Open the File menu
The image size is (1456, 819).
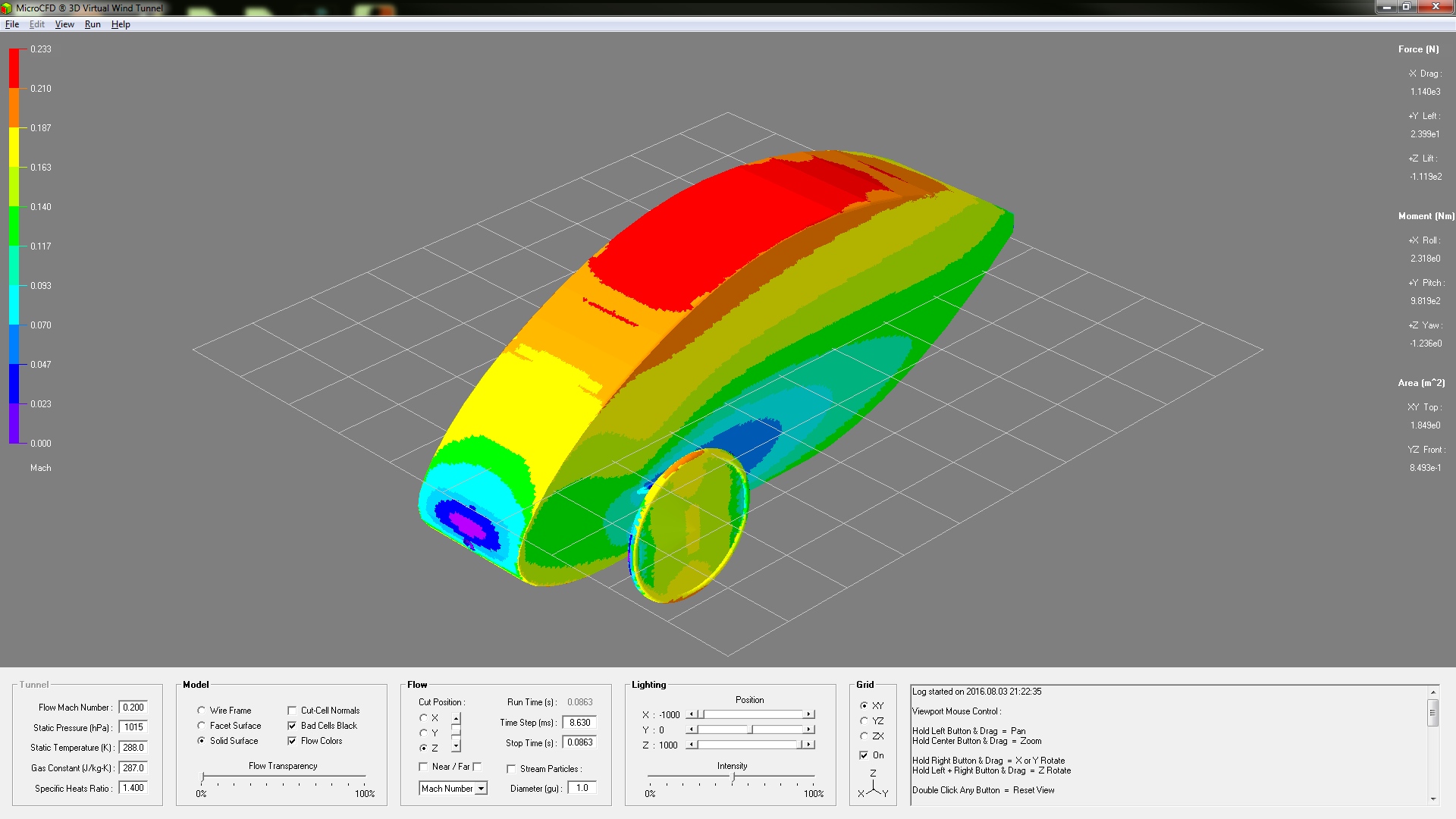point(12,24)
